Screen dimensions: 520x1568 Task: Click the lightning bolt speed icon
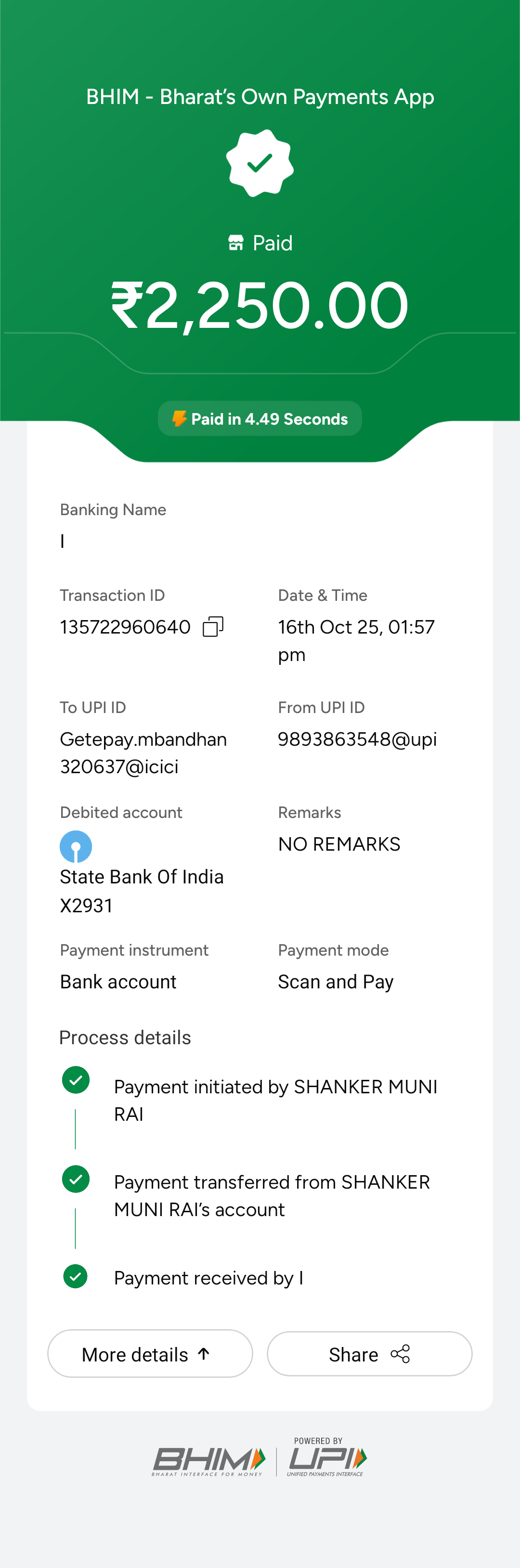point(179,419)
